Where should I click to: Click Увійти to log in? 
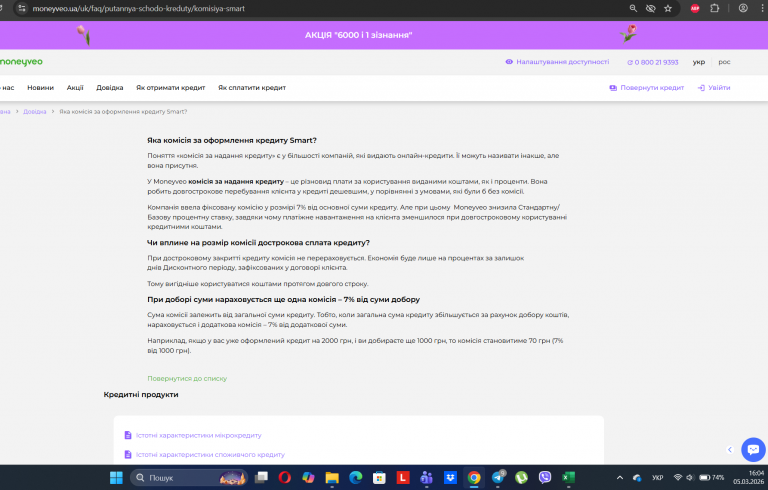point(714,88)
